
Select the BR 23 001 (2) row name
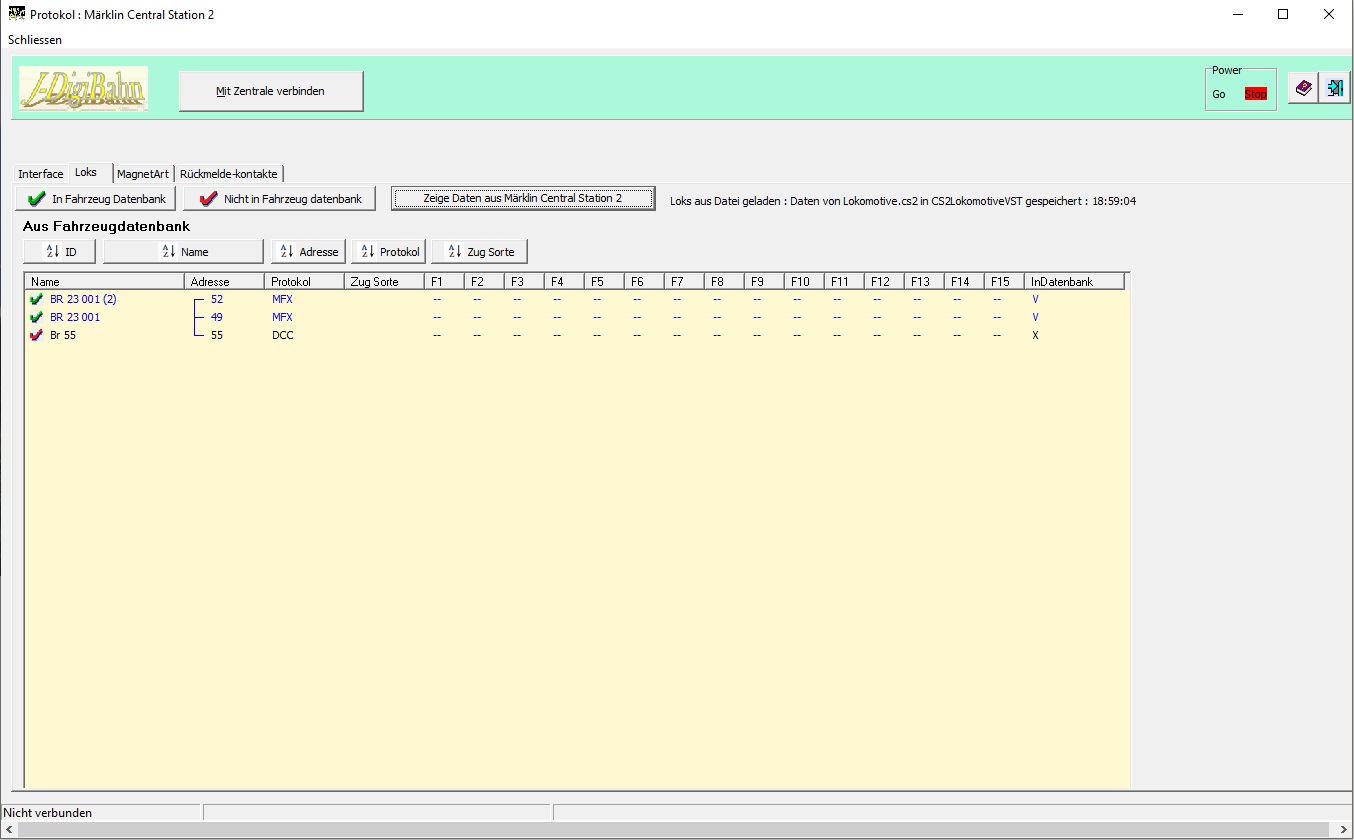83,299
